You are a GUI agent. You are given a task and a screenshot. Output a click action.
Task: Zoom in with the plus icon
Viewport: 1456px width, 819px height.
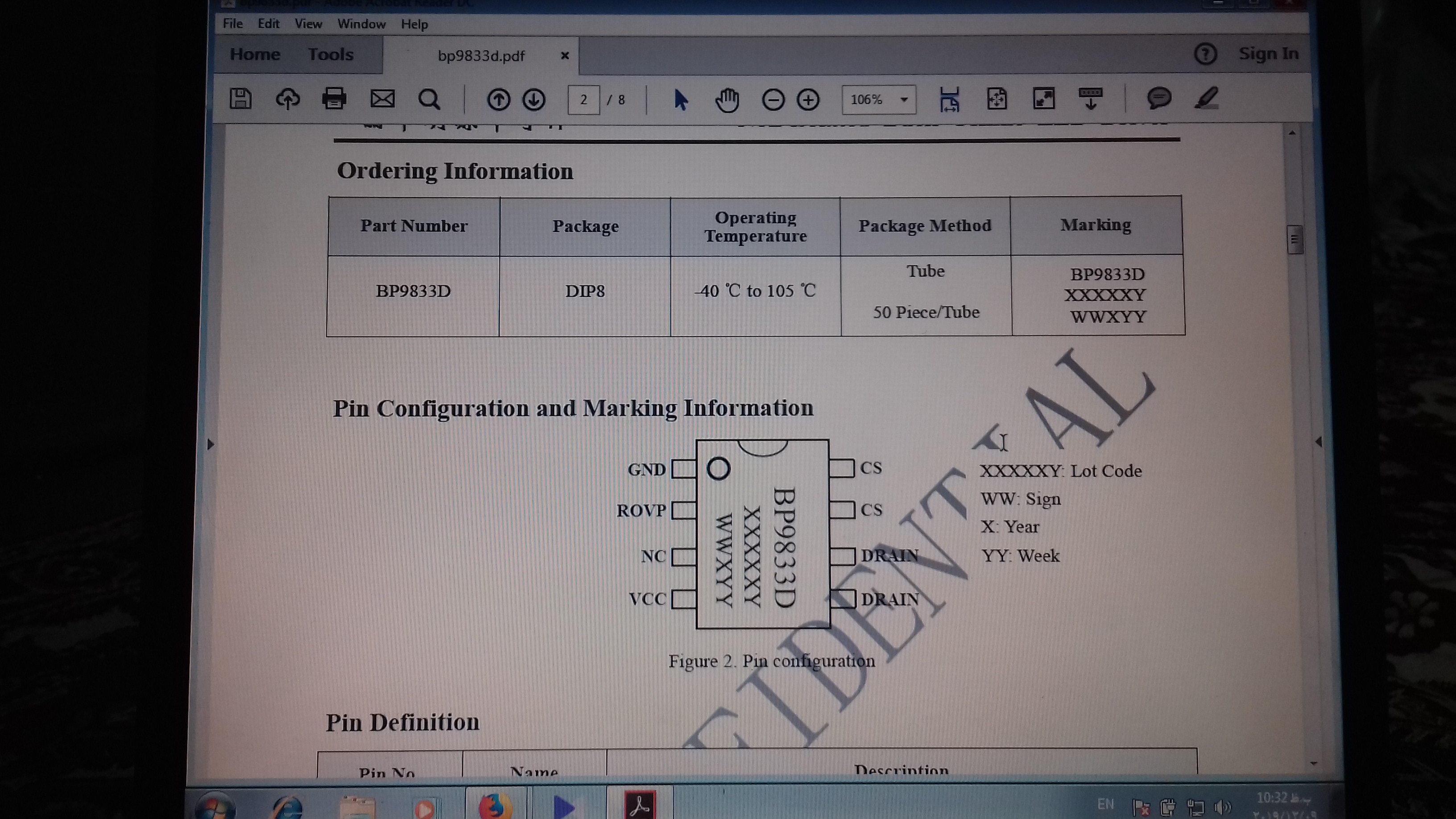[x=808, y=100]
